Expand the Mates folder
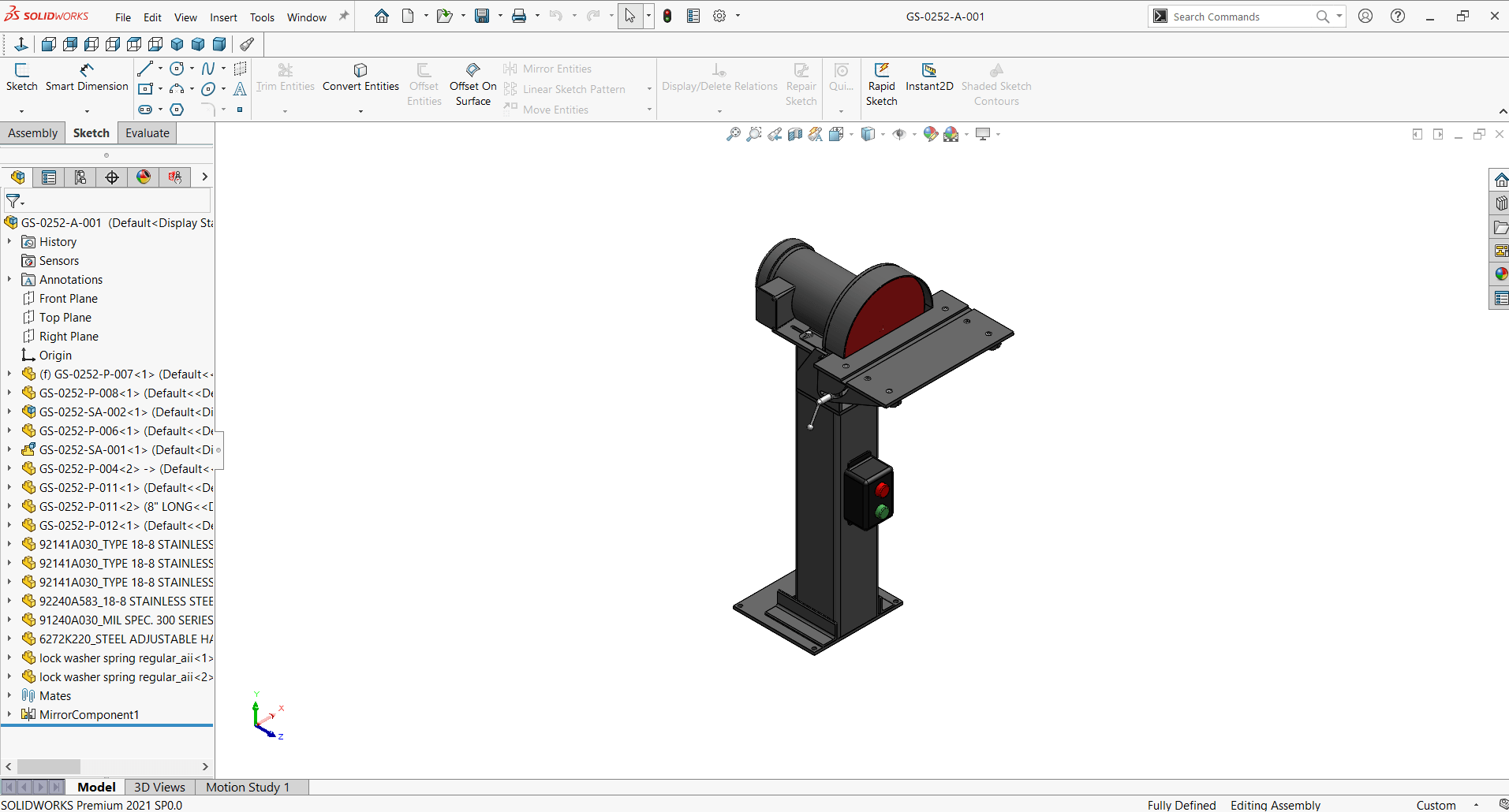 tap(9, 696)
